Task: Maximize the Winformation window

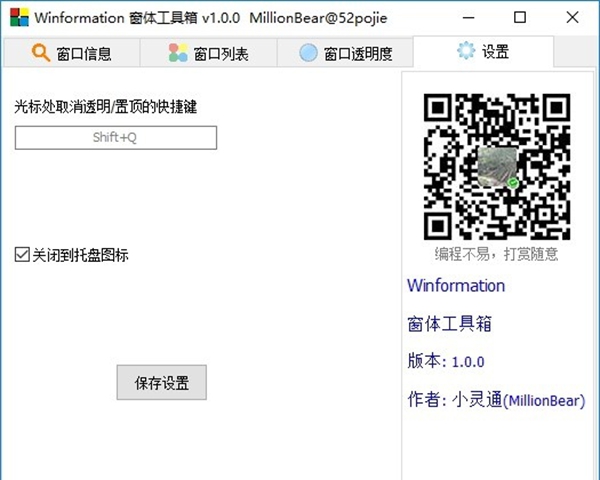Action: [520, 17]
